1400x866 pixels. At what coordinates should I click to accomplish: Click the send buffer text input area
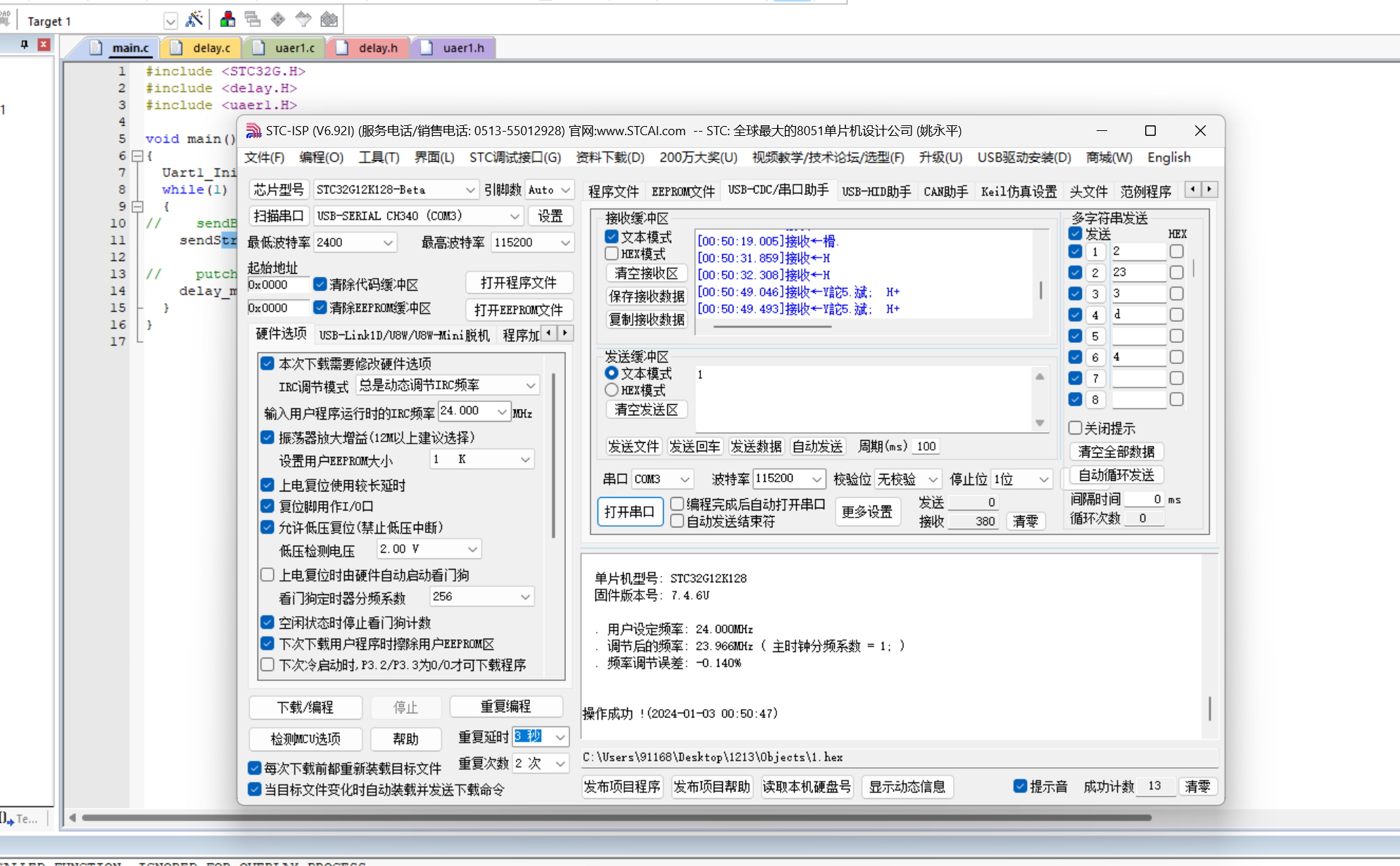click(x=864, y=399)
